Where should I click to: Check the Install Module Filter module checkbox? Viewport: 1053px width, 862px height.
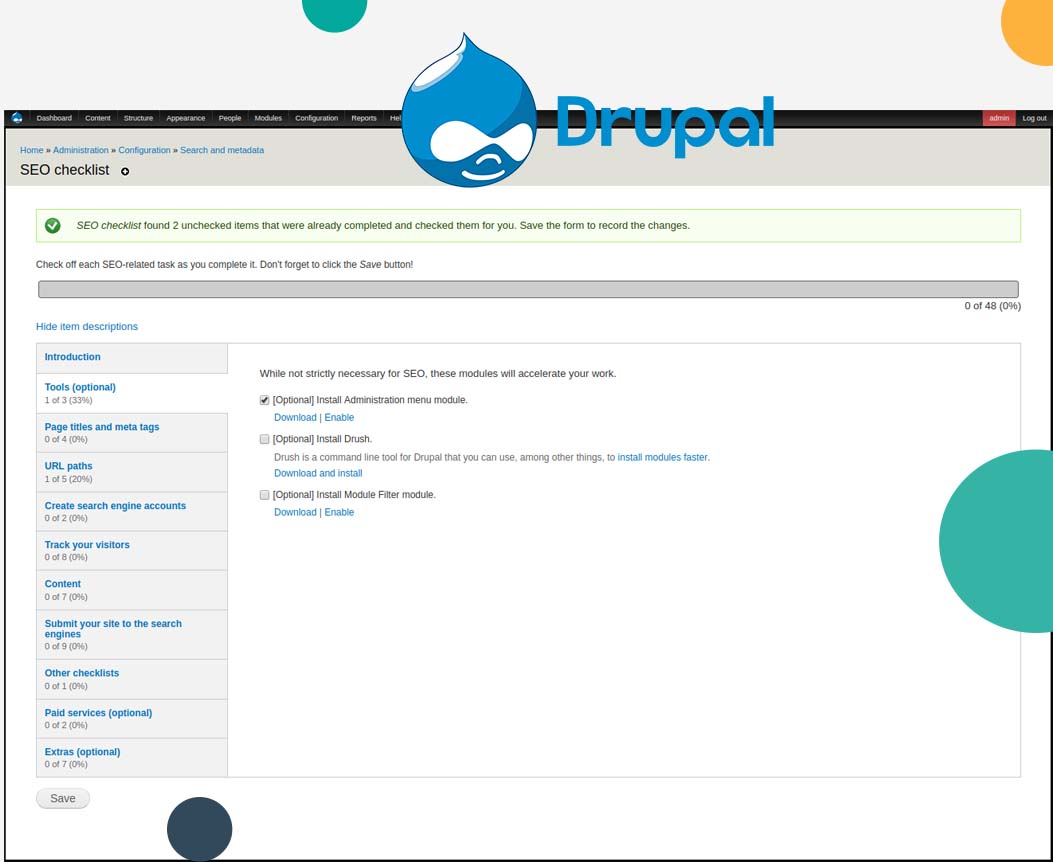coord(265,495)
